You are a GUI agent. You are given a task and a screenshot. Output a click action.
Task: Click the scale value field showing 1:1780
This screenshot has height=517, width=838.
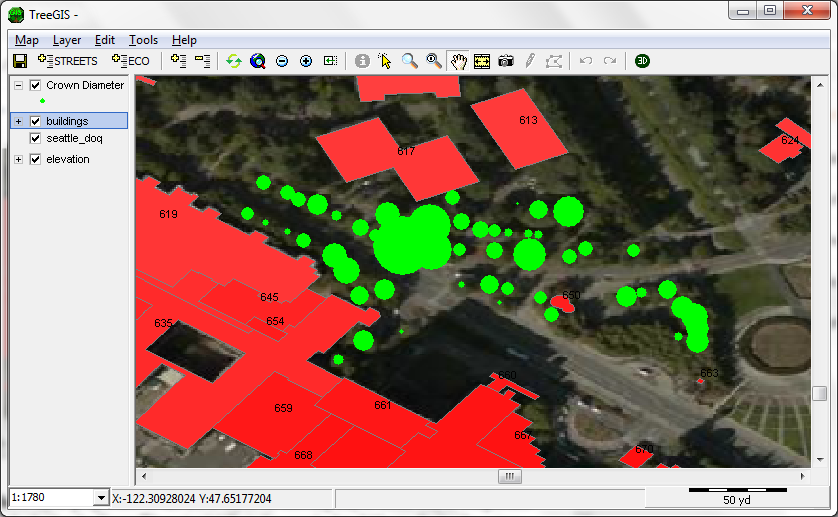click(52, 498)
